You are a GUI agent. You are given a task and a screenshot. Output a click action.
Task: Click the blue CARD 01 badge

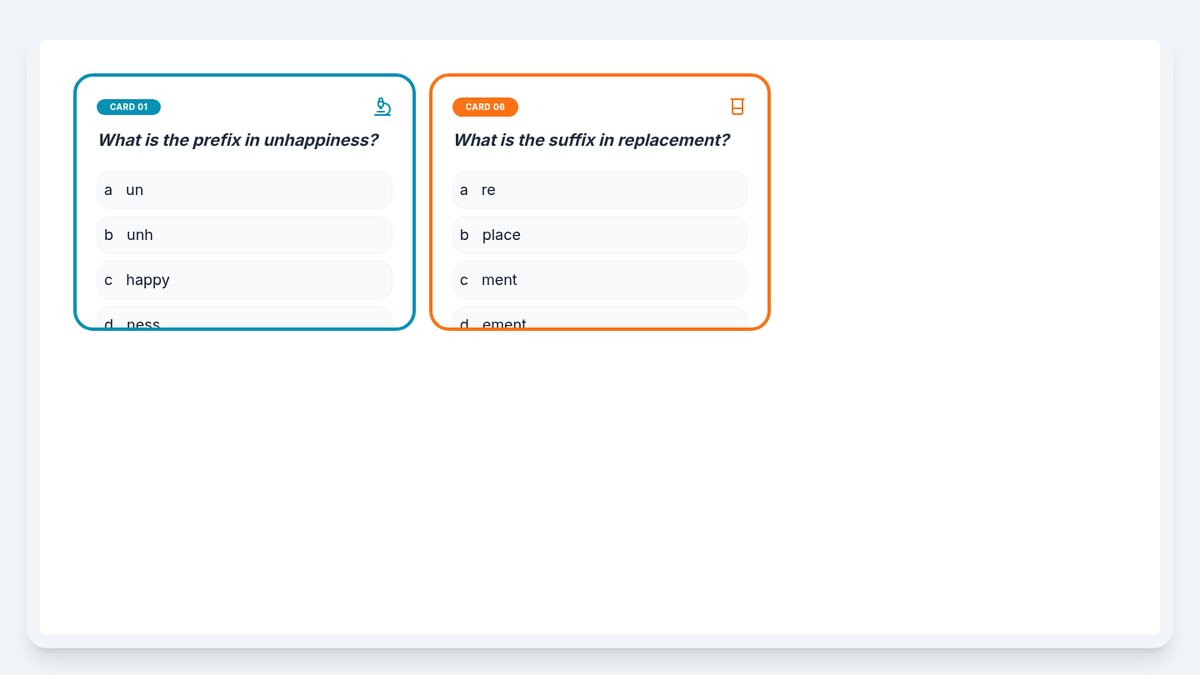click(128, 107)
